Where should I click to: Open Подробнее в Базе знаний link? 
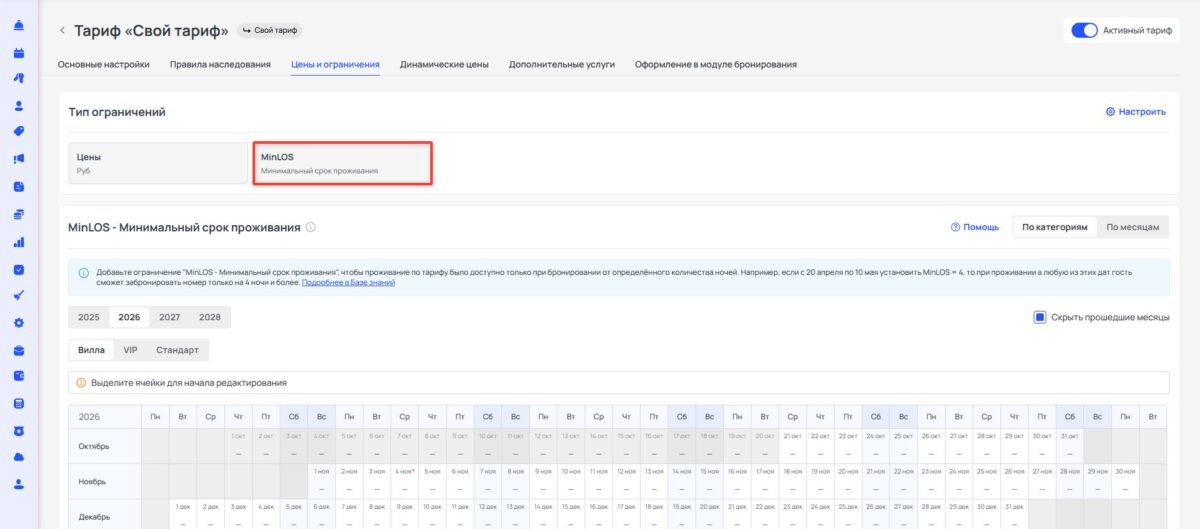tap(348, 283)
